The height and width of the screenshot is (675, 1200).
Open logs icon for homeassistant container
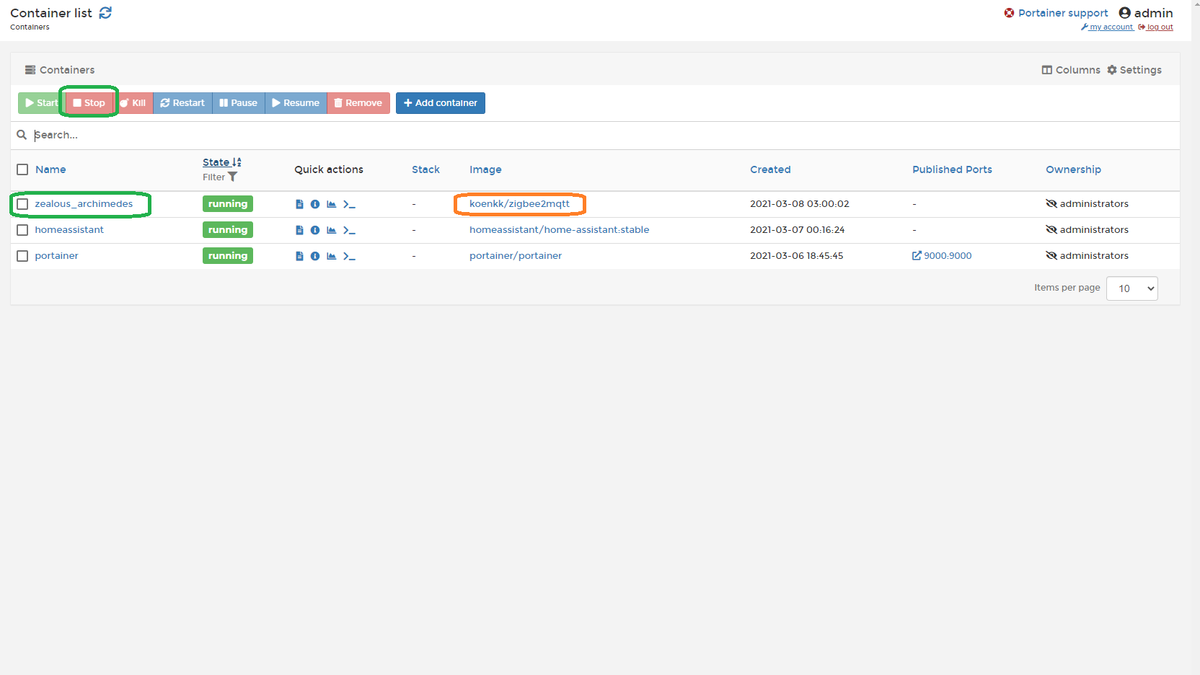(x=299, y=230)
